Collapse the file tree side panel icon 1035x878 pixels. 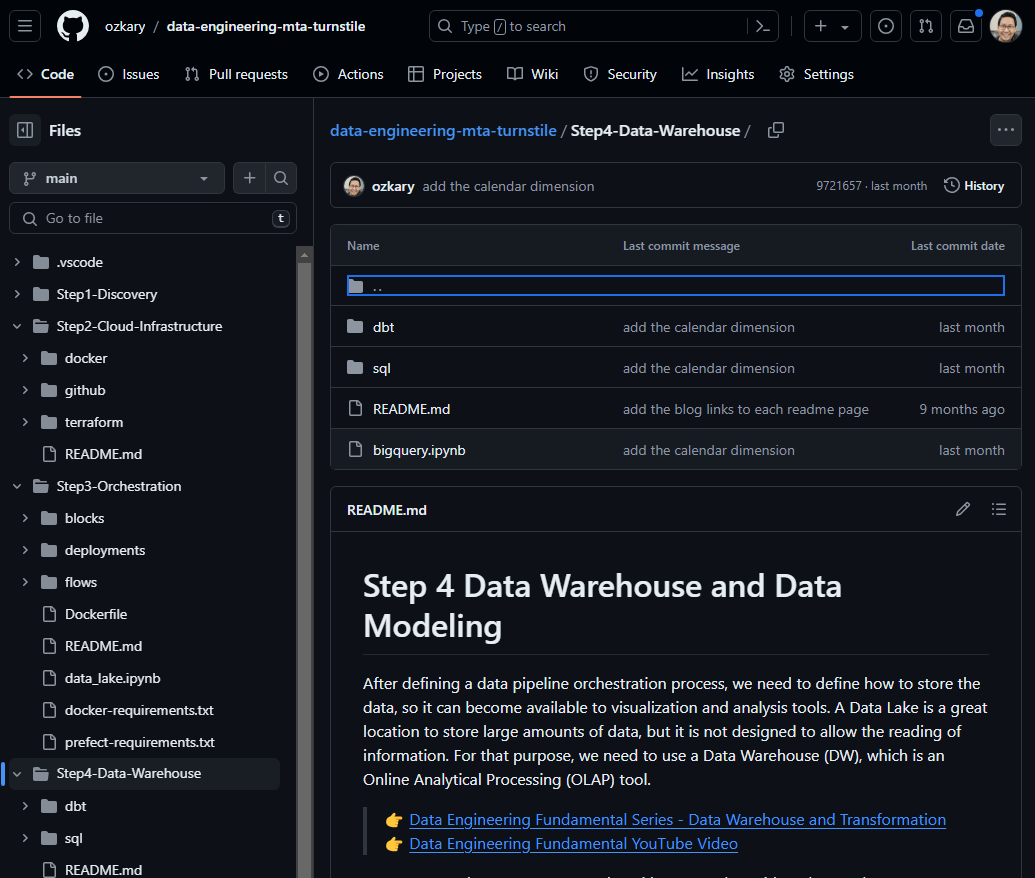[25, 130]
